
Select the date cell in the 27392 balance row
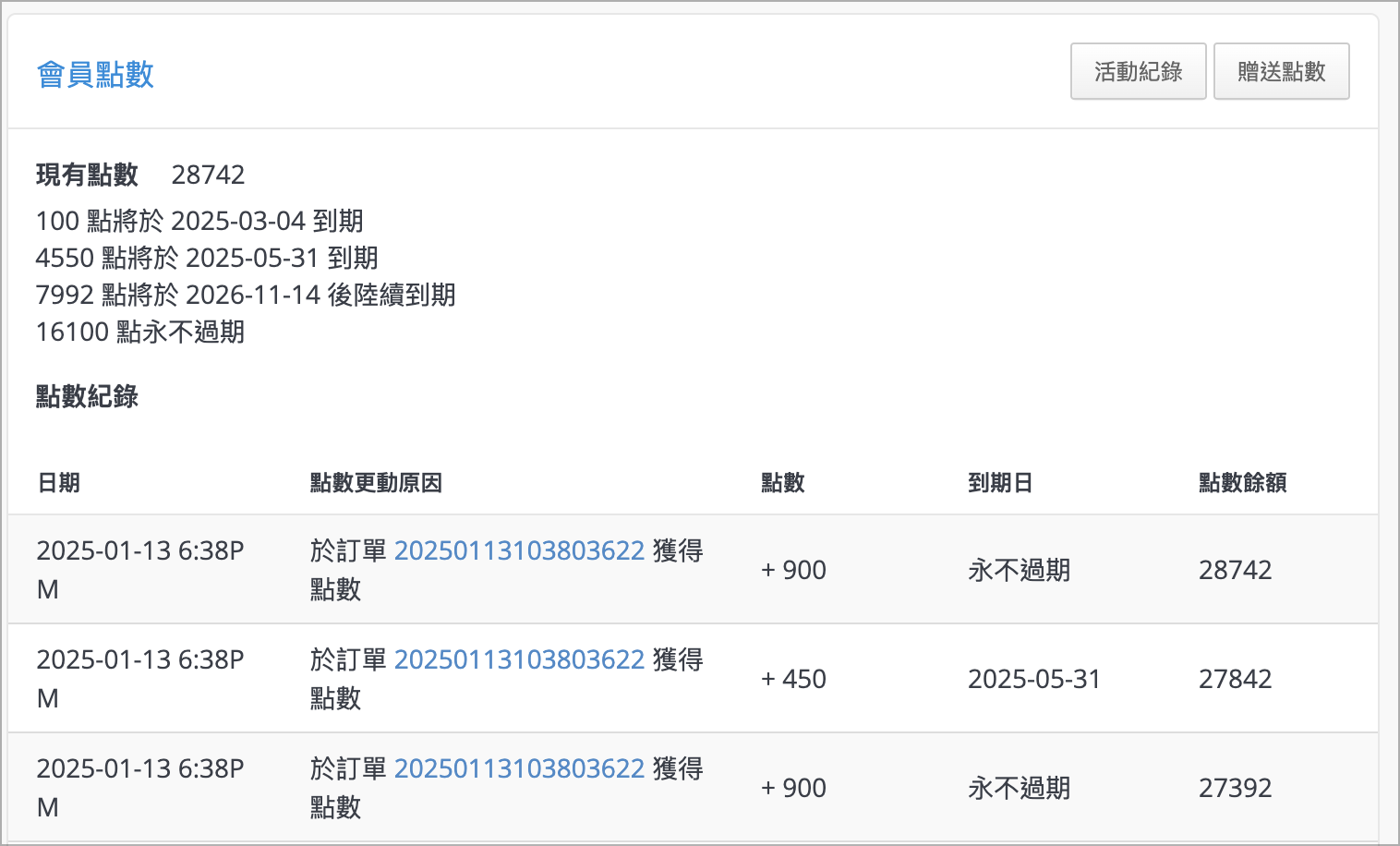(x=140, y=788)
